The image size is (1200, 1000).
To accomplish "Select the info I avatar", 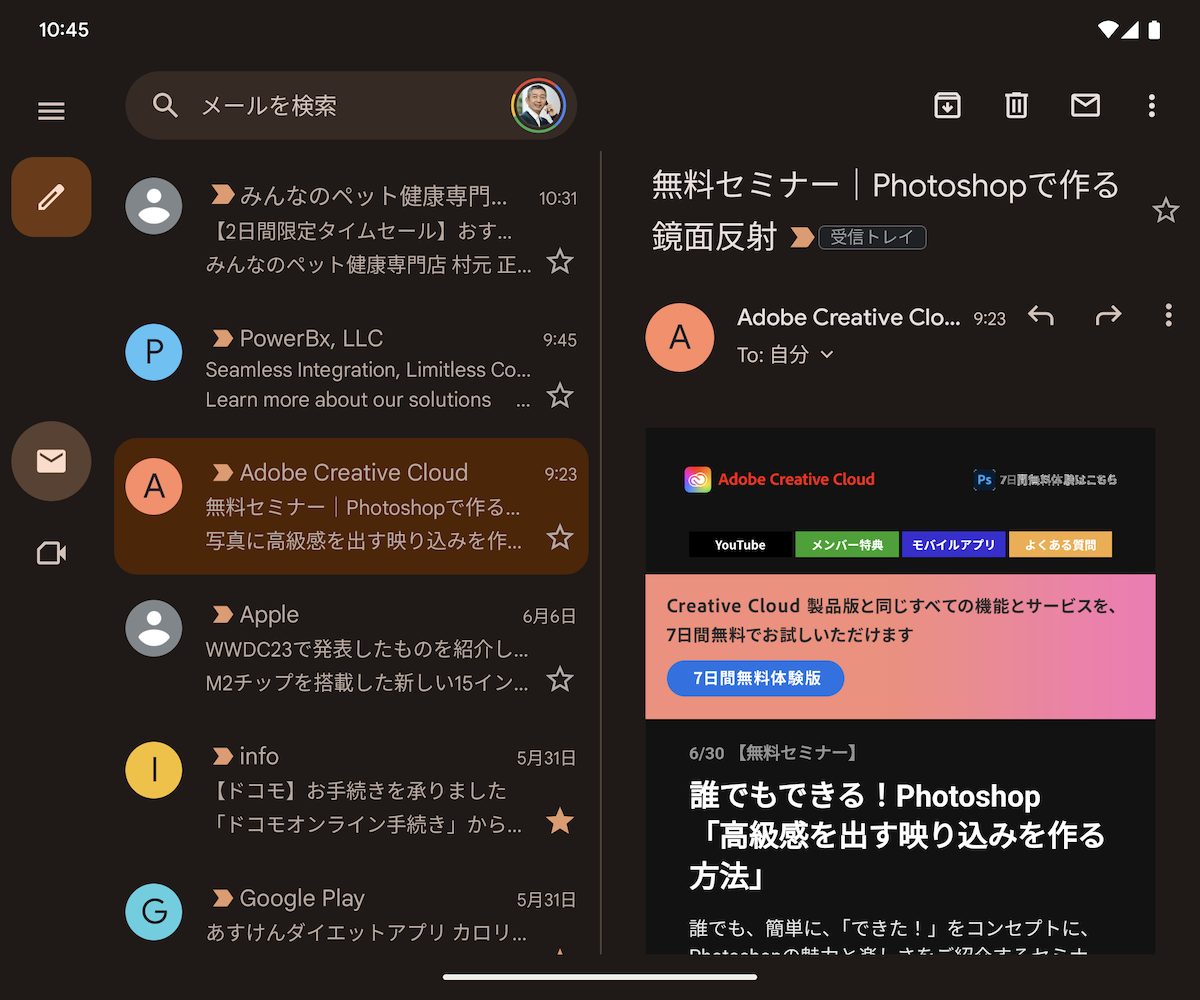I will pyautogui.click(x=154, y=770).
